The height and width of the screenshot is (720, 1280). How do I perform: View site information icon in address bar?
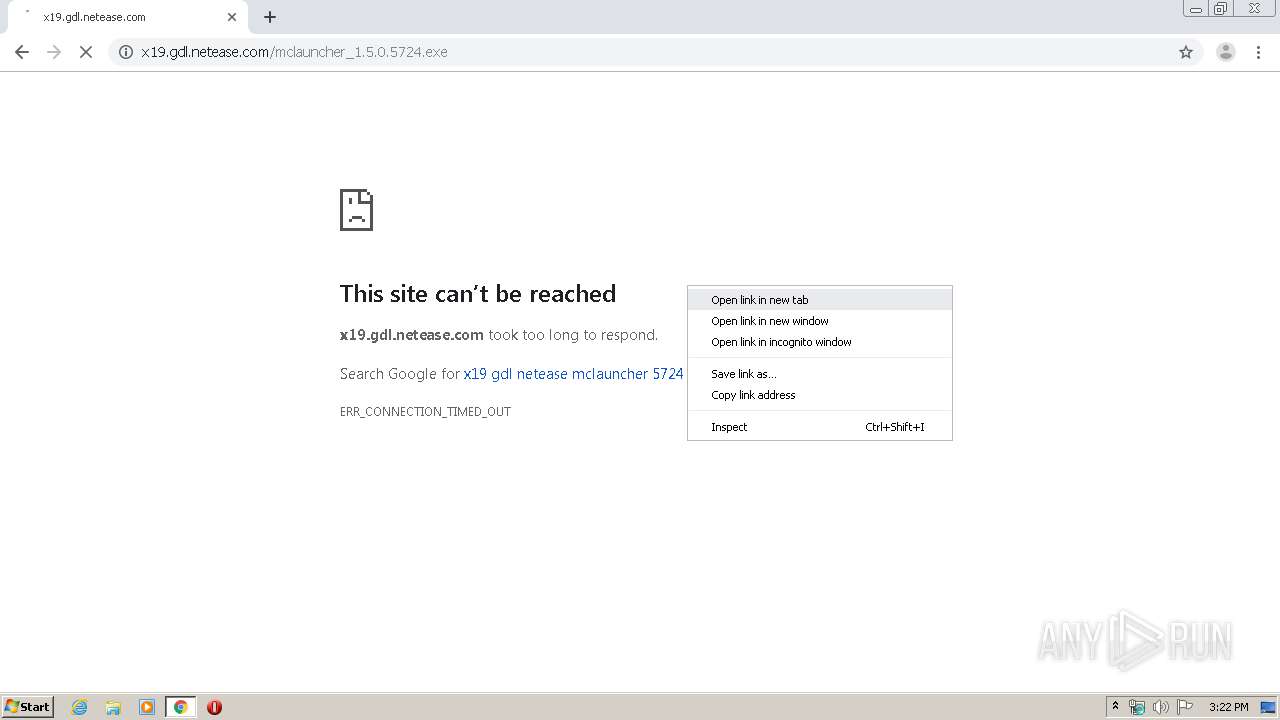126,52
